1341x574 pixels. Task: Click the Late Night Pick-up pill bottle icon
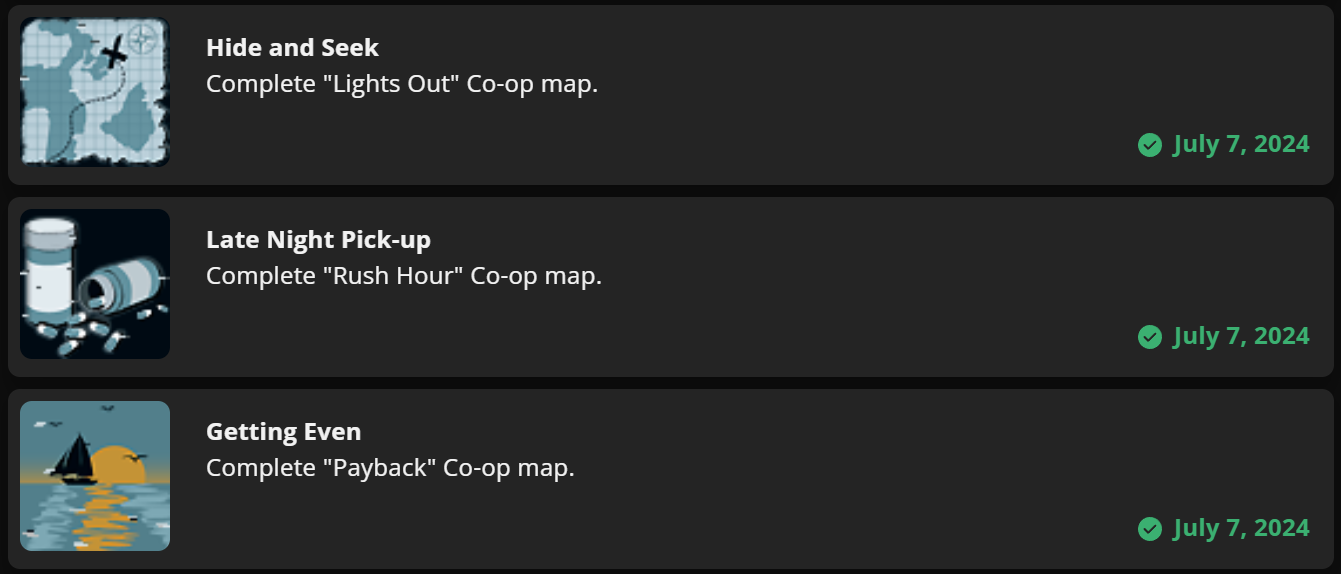(x=95, y=284)
